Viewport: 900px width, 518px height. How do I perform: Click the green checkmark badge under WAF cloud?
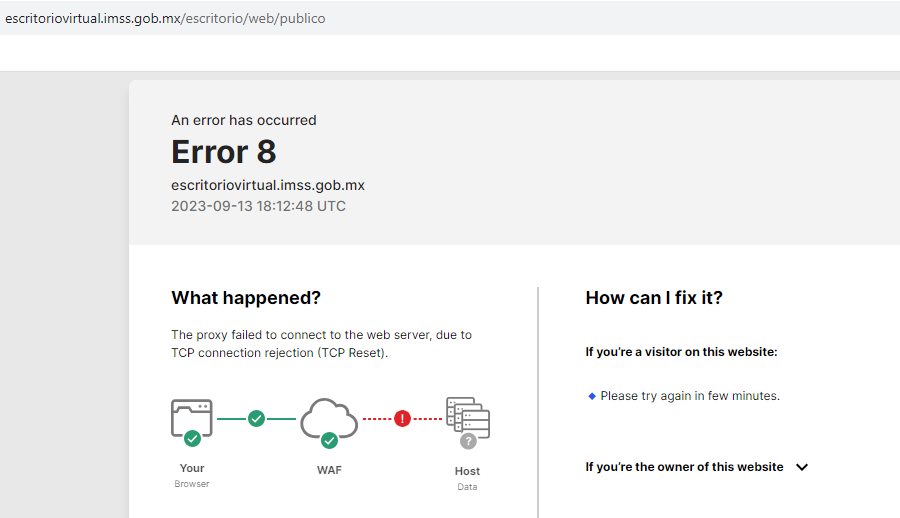click(329, 440)
